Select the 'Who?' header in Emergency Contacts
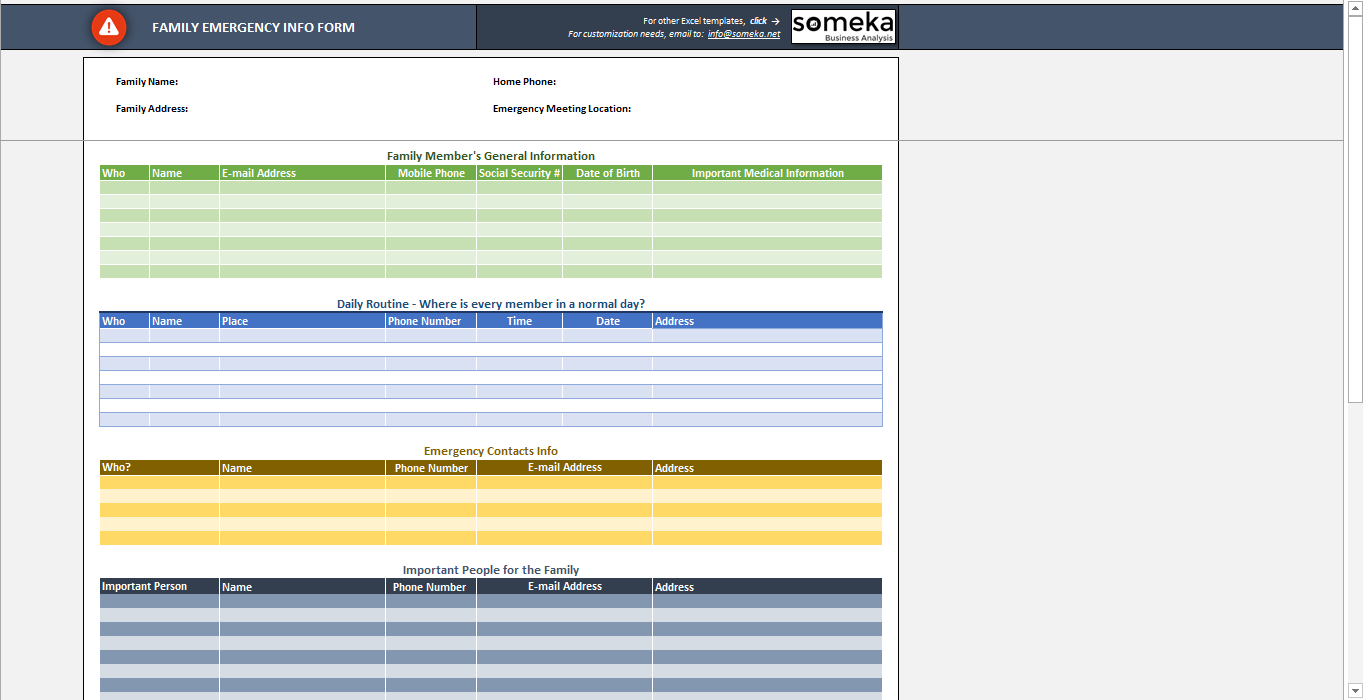 159,467
